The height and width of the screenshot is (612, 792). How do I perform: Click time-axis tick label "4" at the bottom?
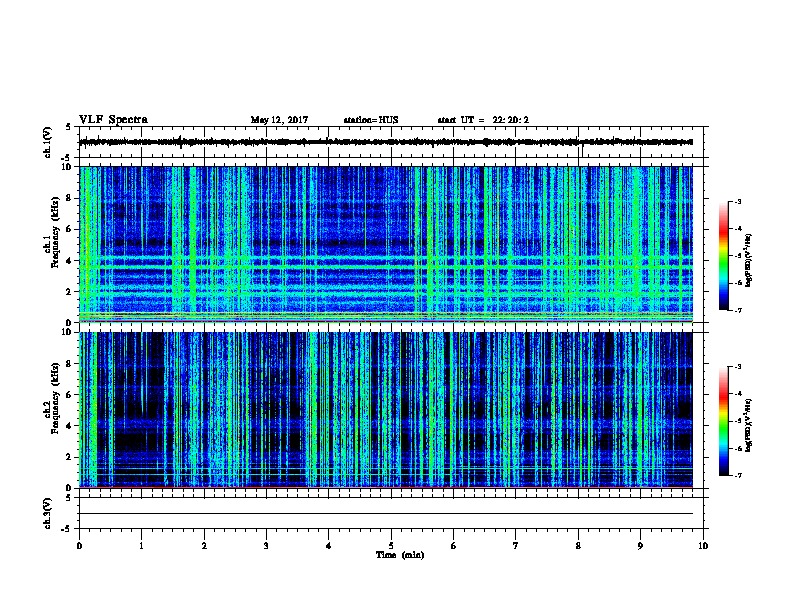click(x=329, y=545)
